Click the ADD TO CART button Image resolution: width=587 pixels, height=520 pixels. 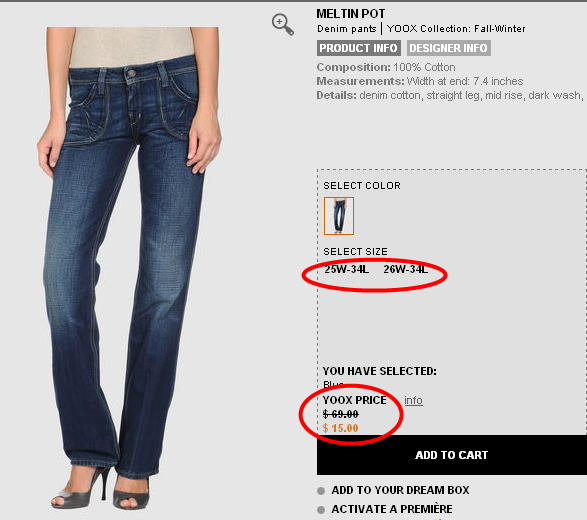(452, 455)
